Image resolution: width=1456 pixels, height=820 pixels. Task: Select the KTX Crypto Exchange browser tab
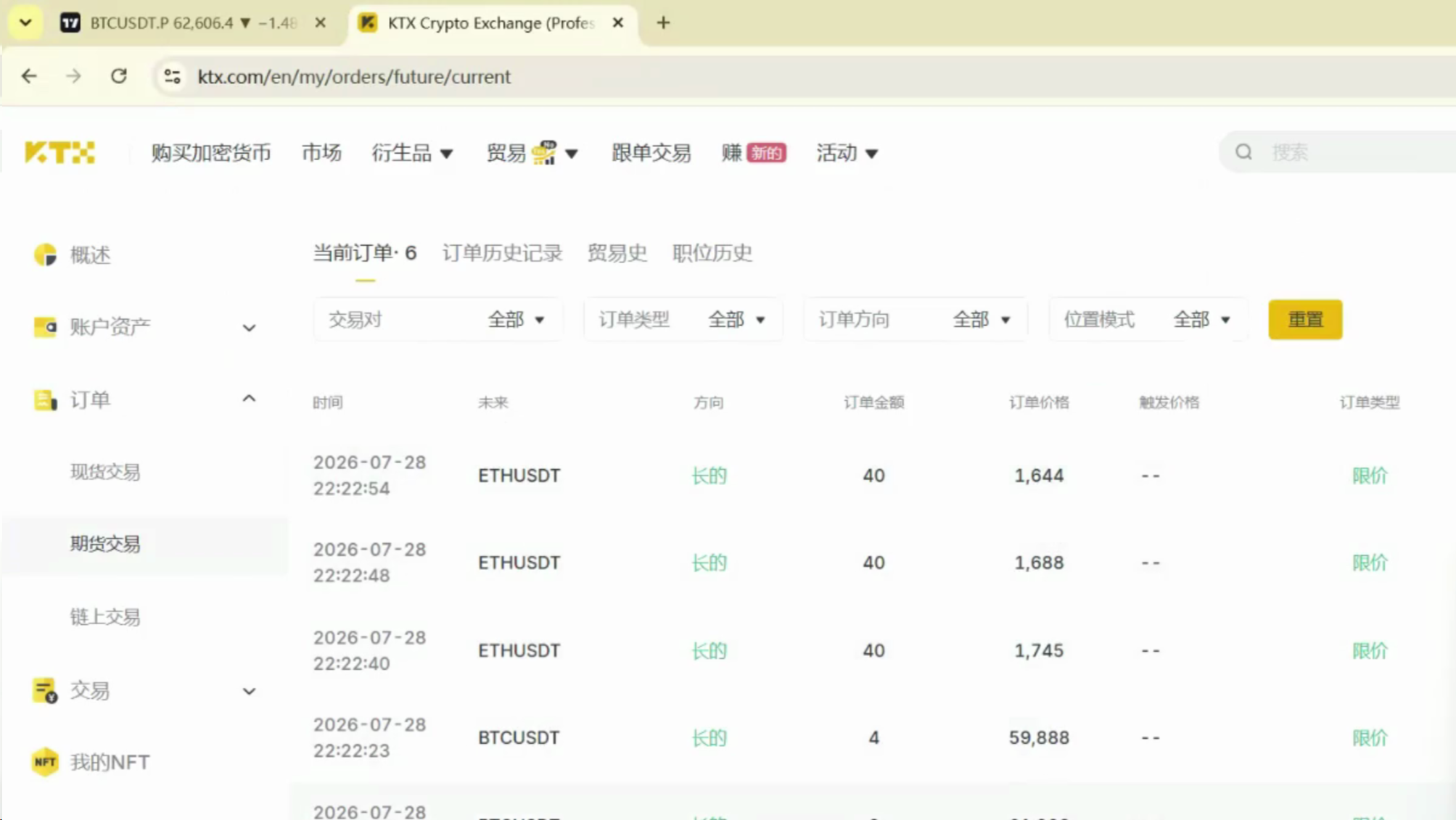pos(492,22)
